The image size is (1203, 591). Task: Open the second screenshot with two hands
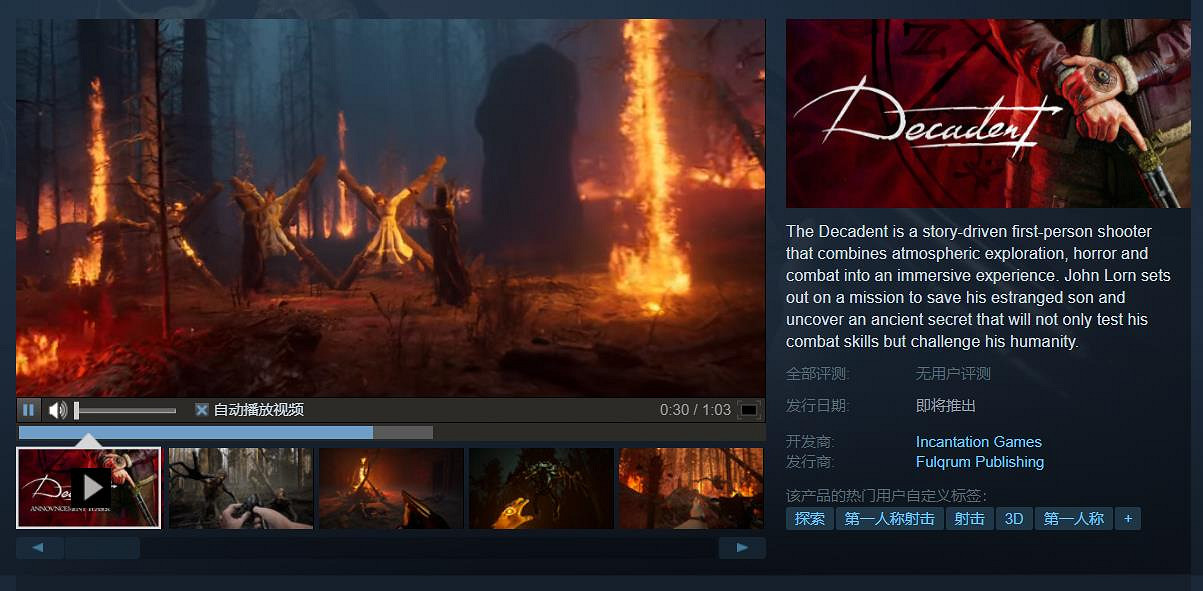pyautogui.click(x=241, y=488)
